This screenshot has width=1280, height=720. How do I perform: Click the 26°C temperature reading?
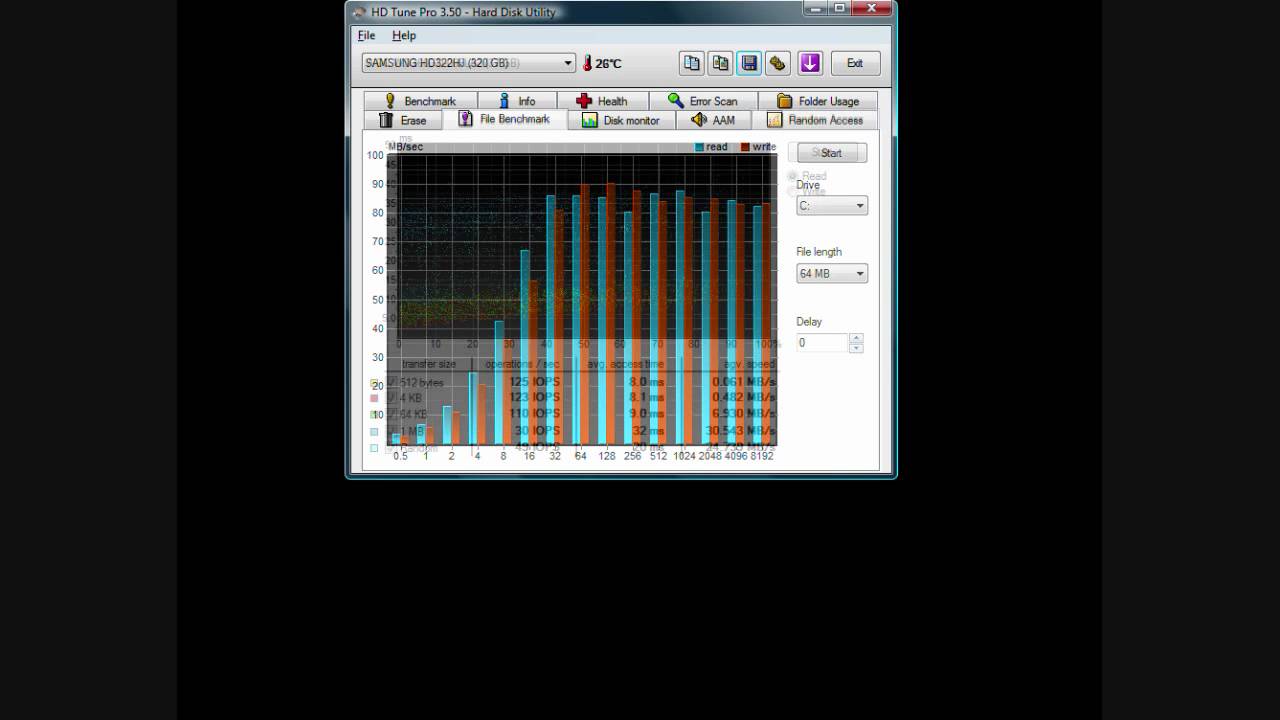(x=608, y=64)
